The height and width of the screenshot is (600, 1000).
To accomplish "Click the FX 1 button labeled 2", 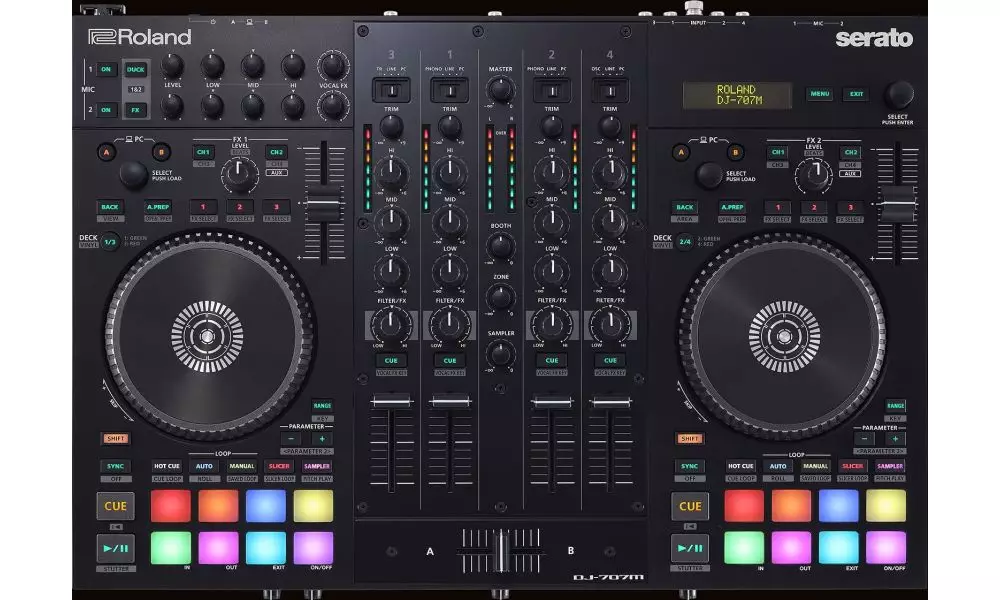I will point(240,207).
